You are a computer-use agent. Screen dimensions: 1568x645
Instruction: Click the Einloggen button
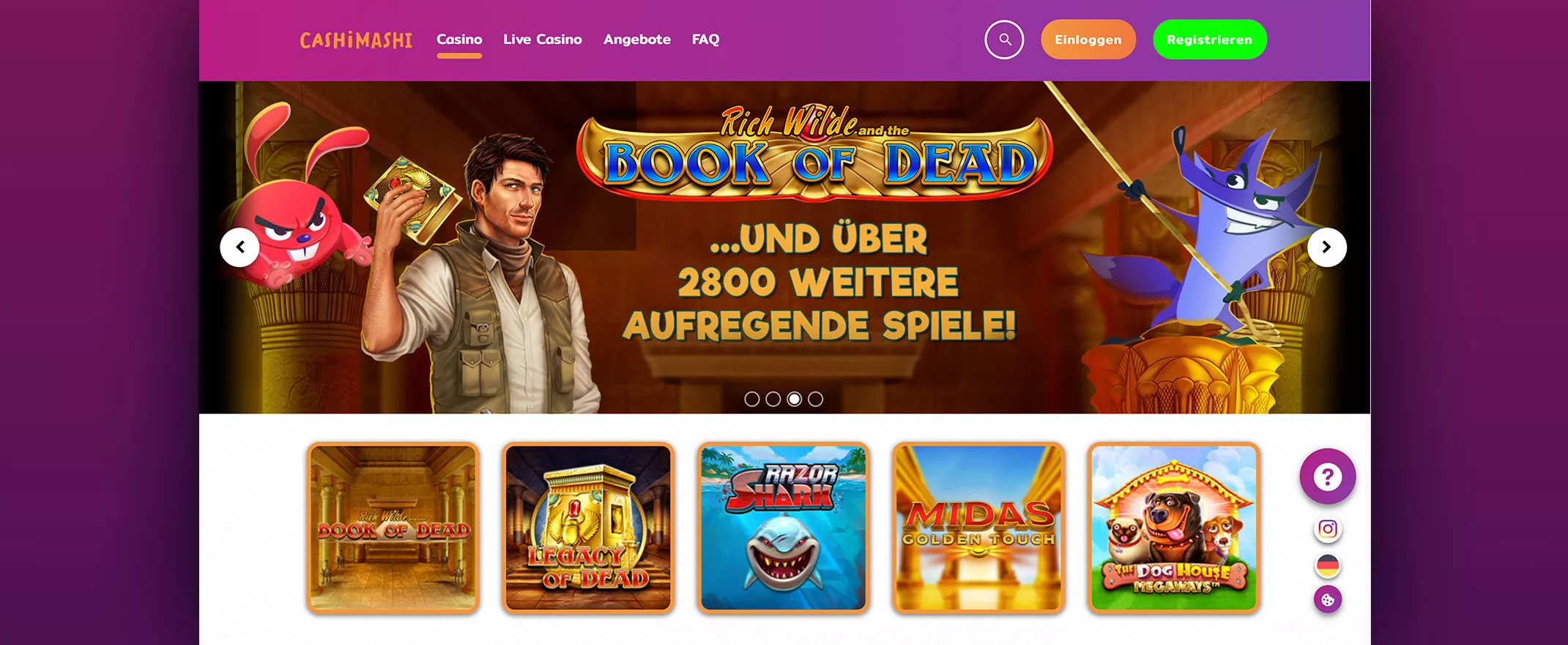[x=1088, y=40]
